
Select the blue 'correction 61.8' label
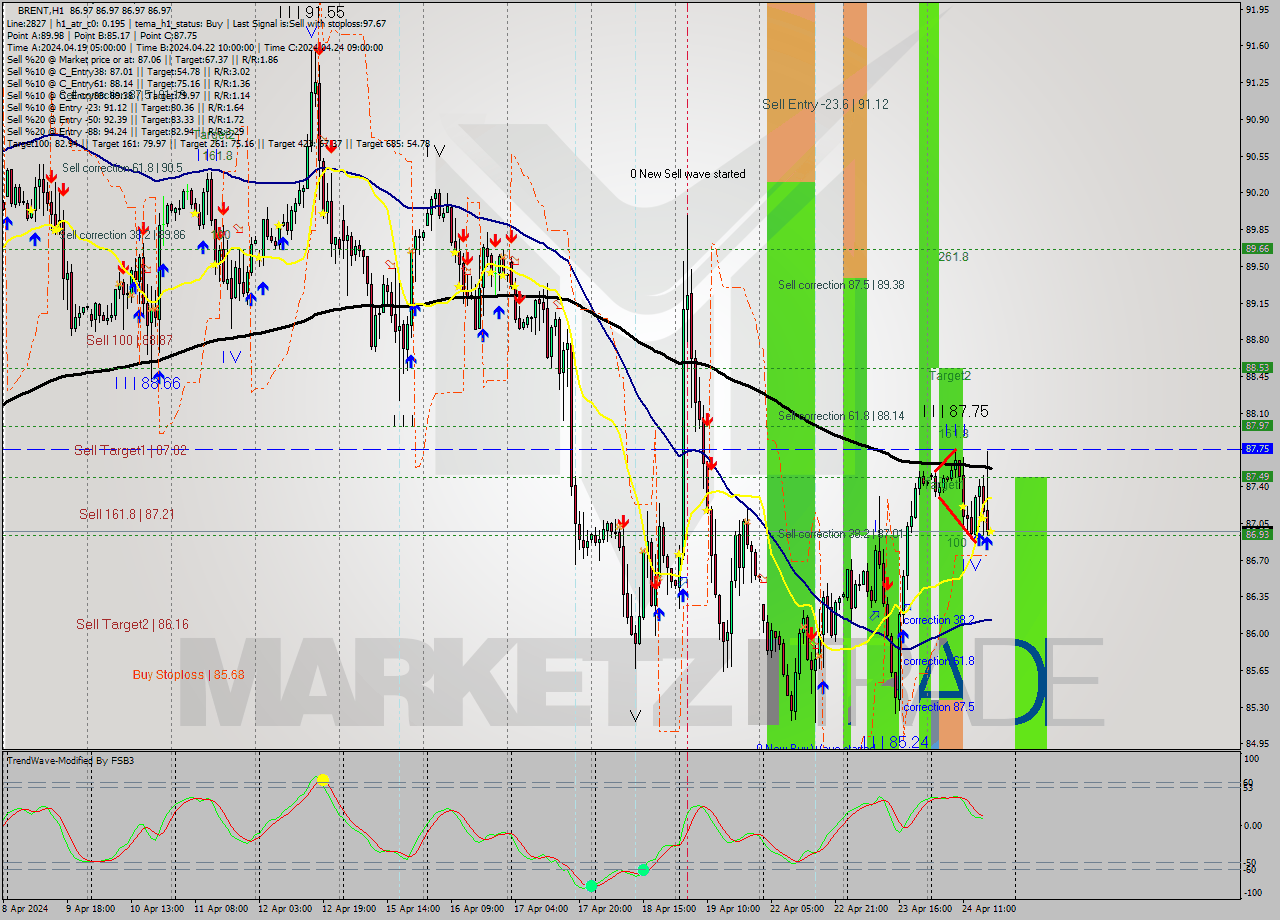(938, 661)
